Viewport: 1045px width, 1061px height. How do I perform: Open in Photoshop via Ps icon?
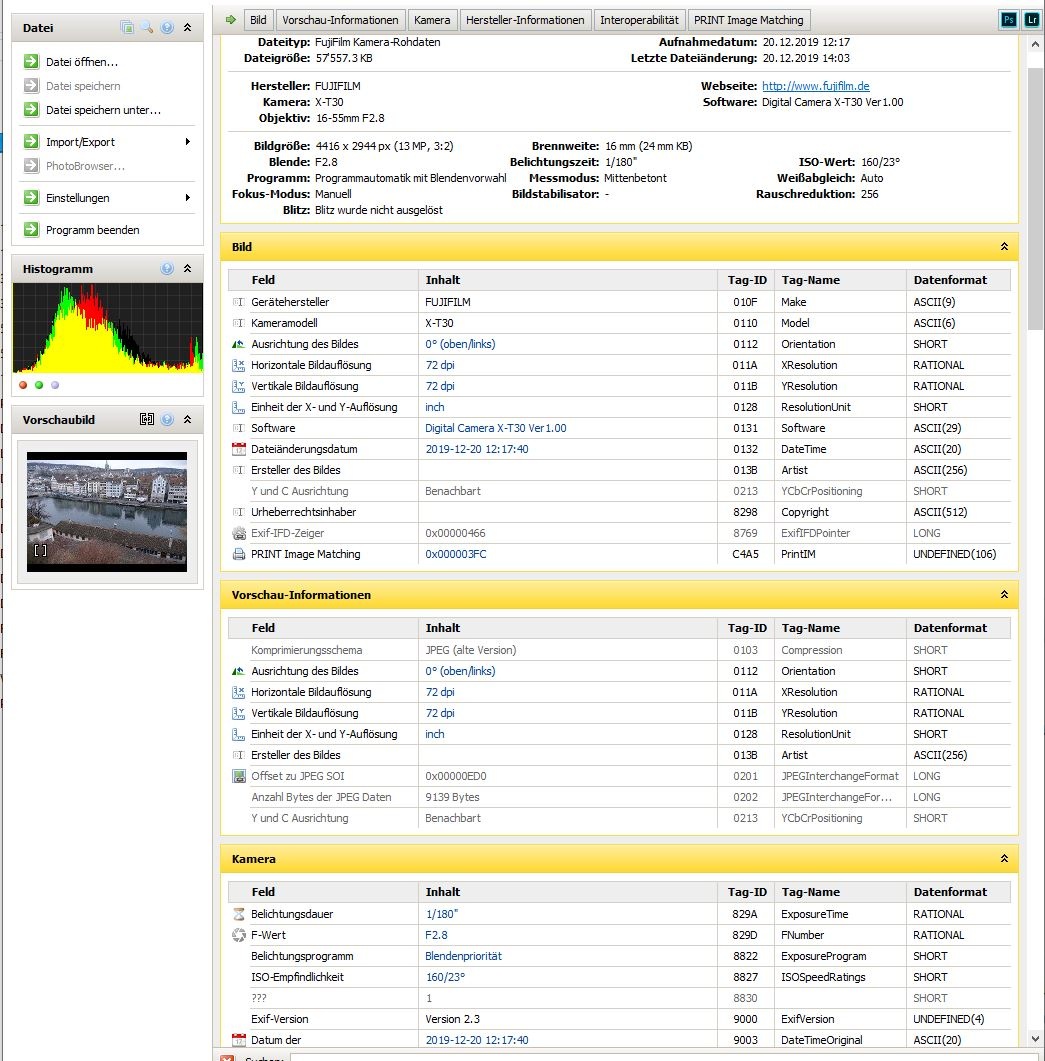click(x=1008, y=20)
